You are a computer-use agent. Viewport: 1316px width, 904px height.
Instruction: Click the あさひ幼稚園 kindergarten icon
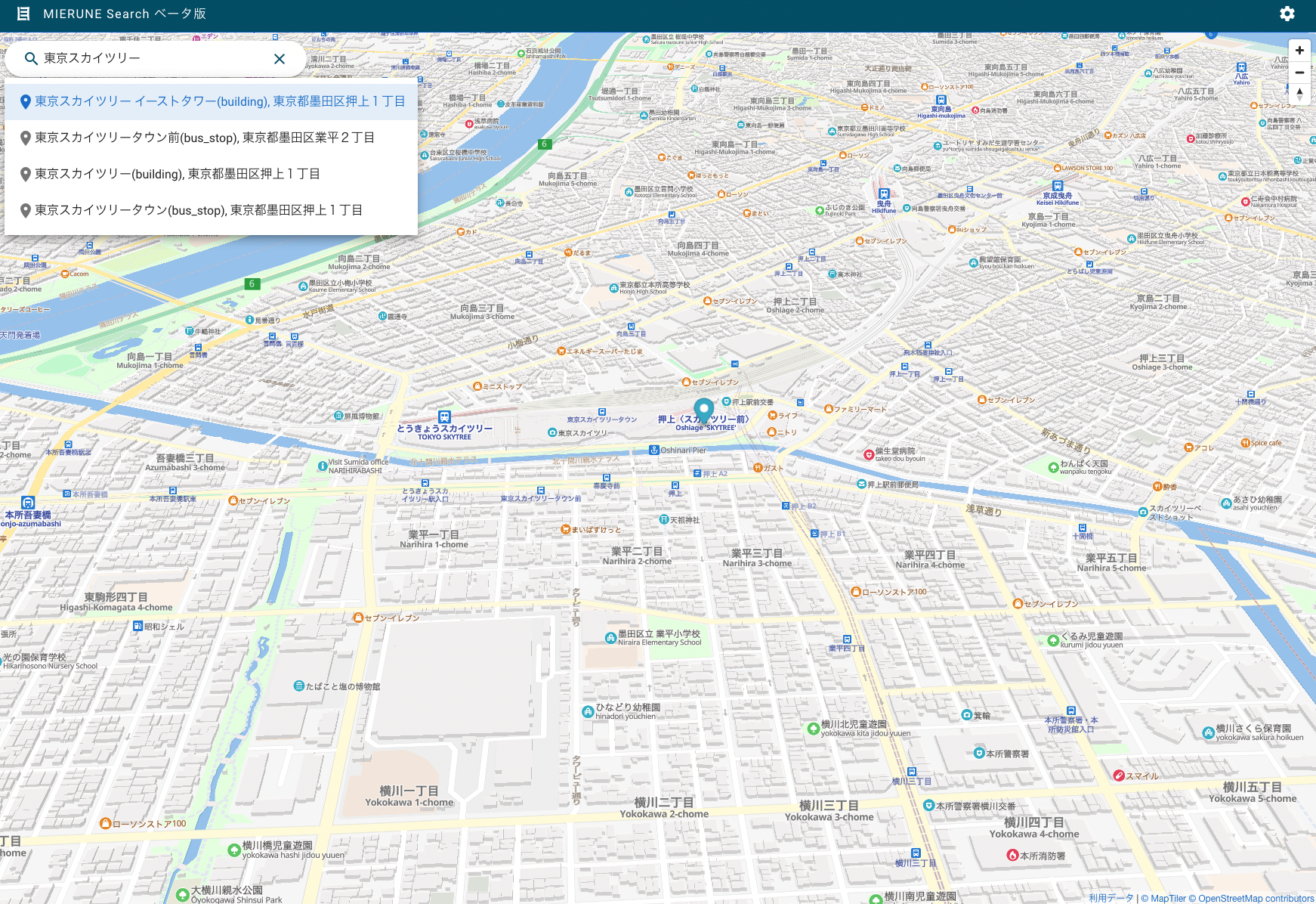[1226, 503]
